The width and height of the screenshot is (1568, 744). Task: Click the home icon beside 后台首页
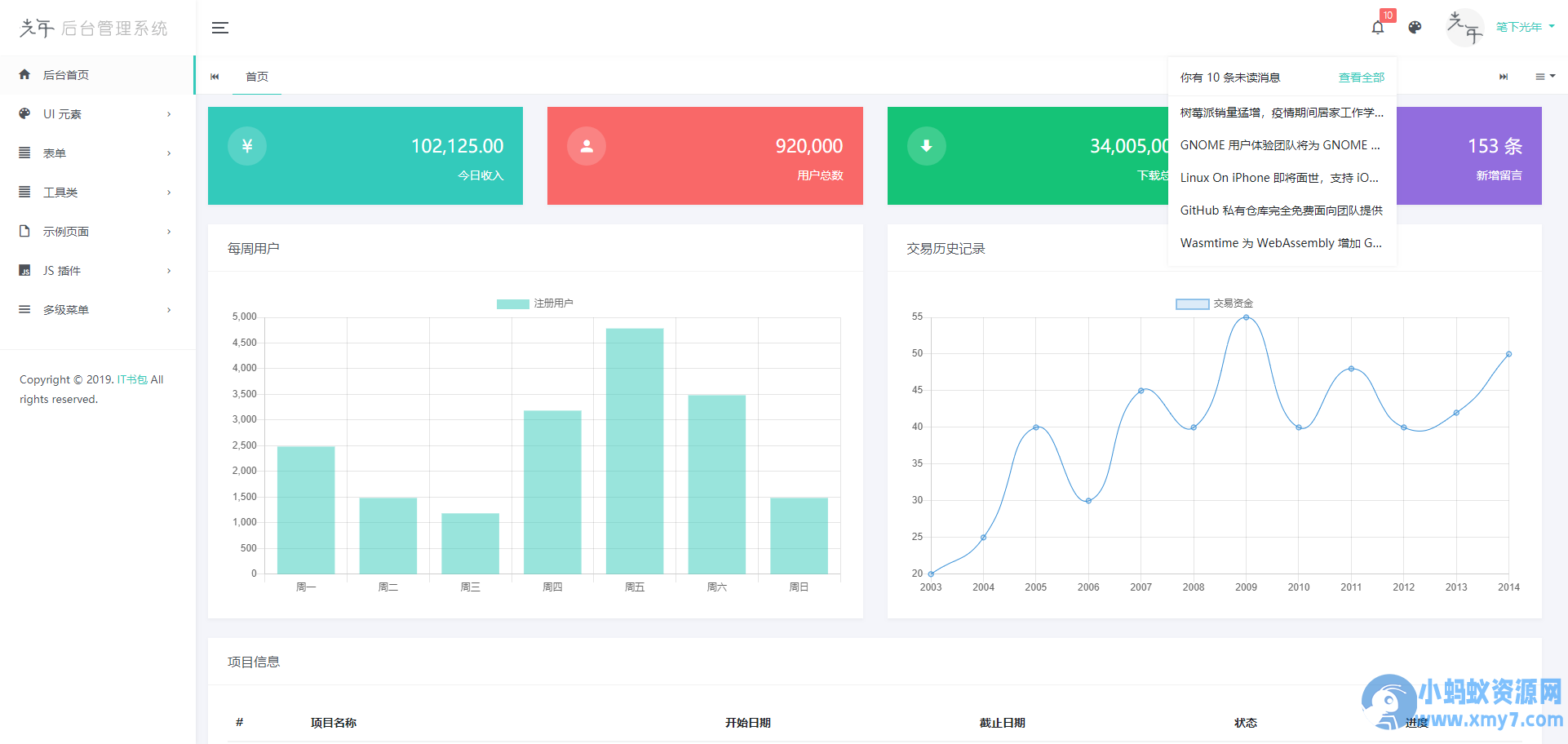pyautogui.click(x=24, y=74)
